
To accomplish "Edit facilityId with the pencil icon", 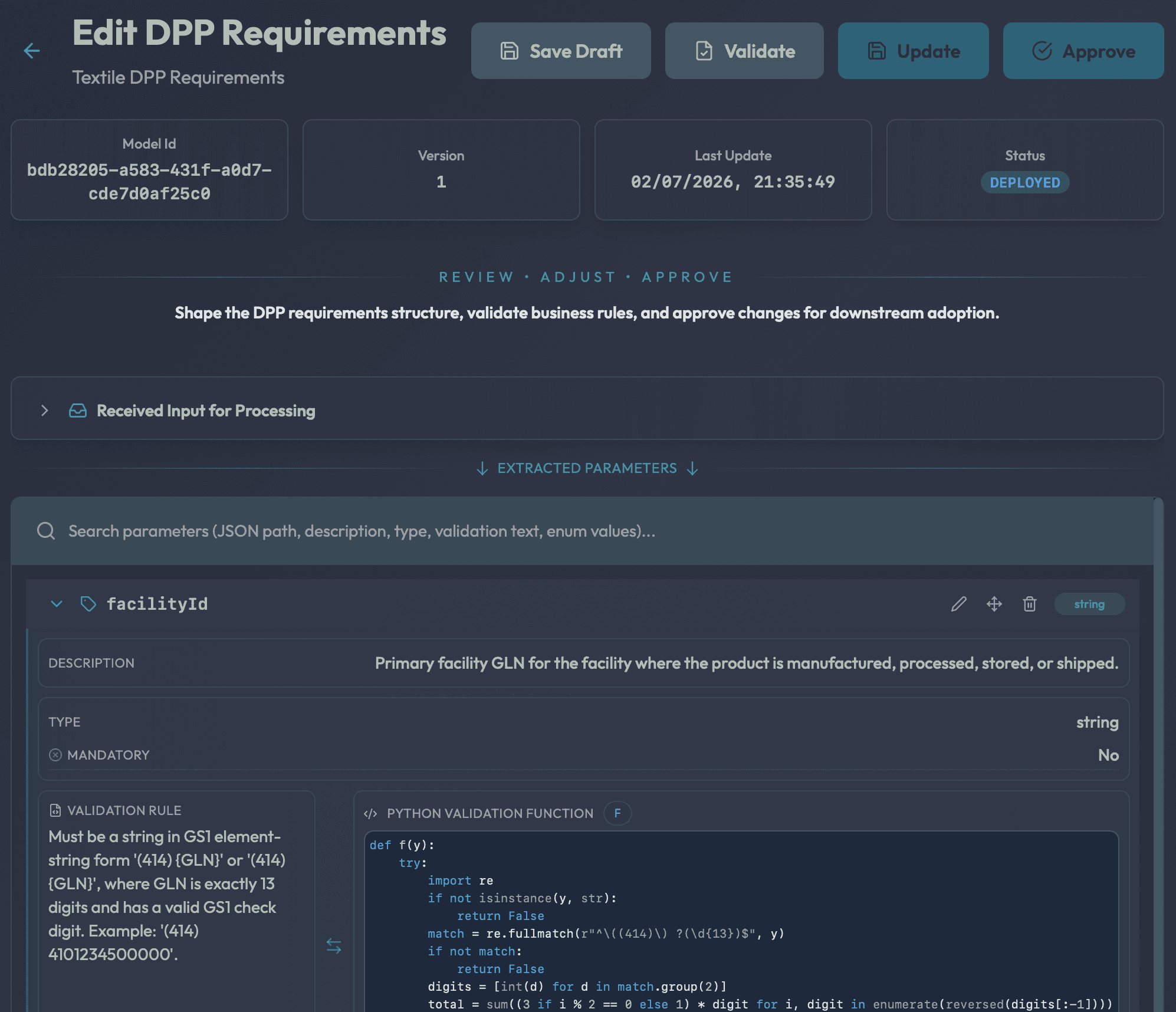I will point(959,604).
